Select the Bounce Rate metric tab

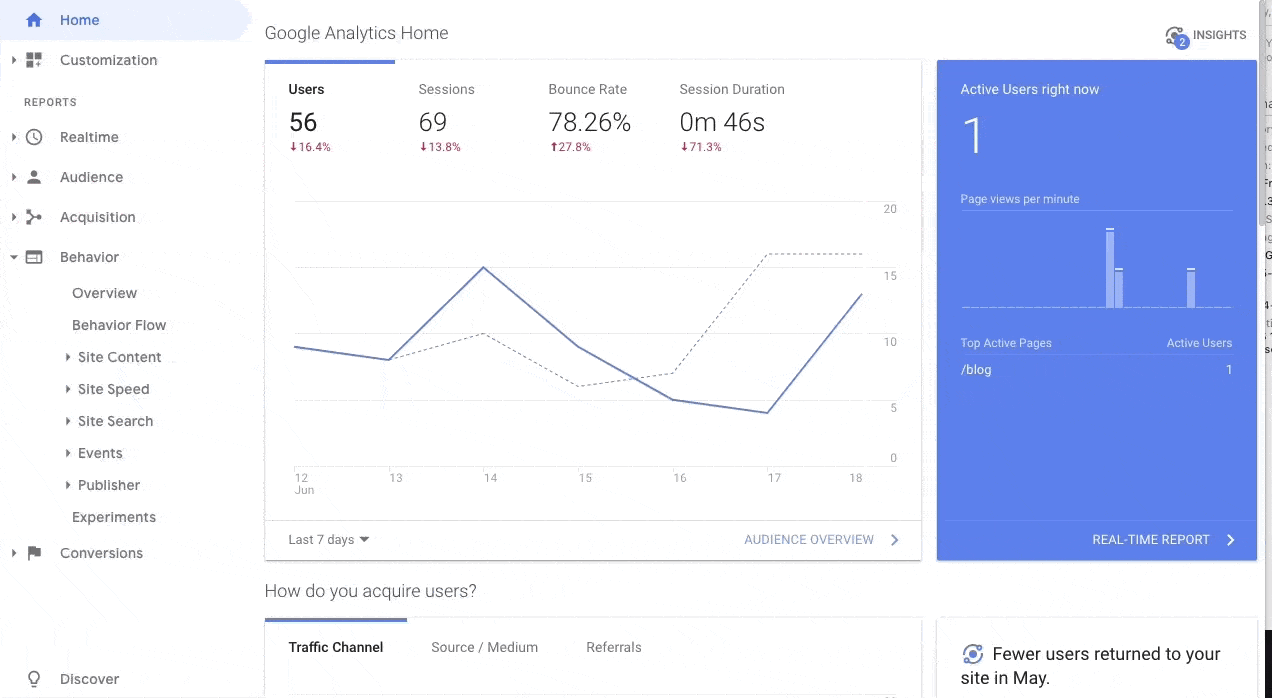coord(590,117)
